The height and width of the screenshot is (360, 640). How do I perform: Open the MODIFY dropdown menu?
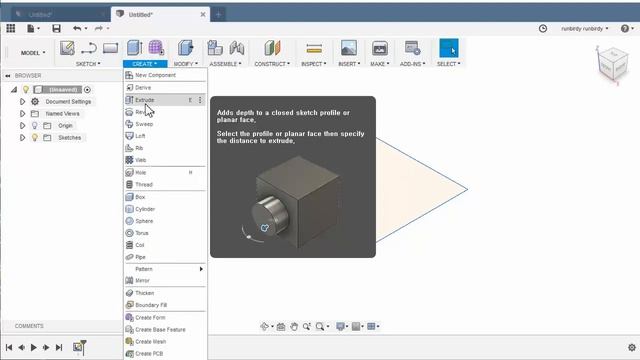click(186, 64)
